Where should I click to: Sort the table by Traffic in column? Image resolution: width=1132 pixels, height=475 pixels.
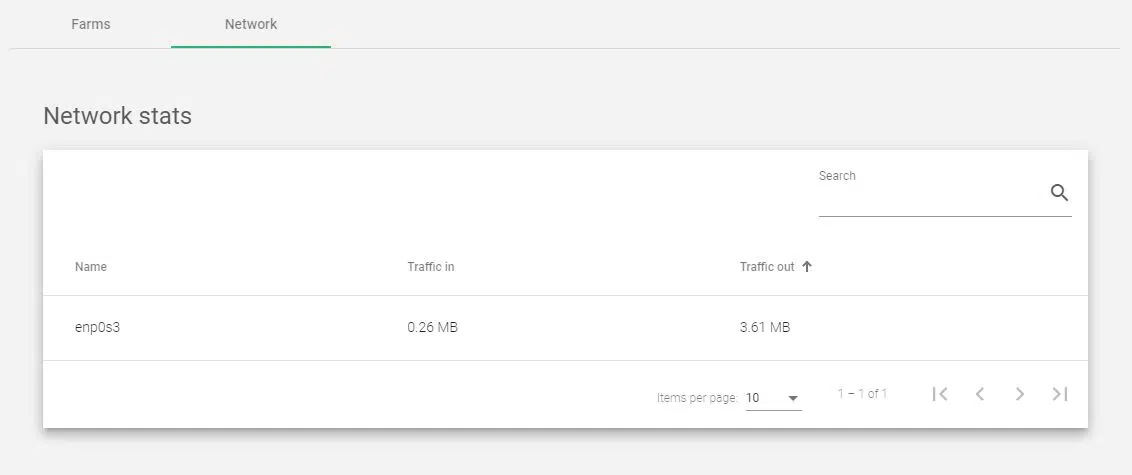(431, 267)
